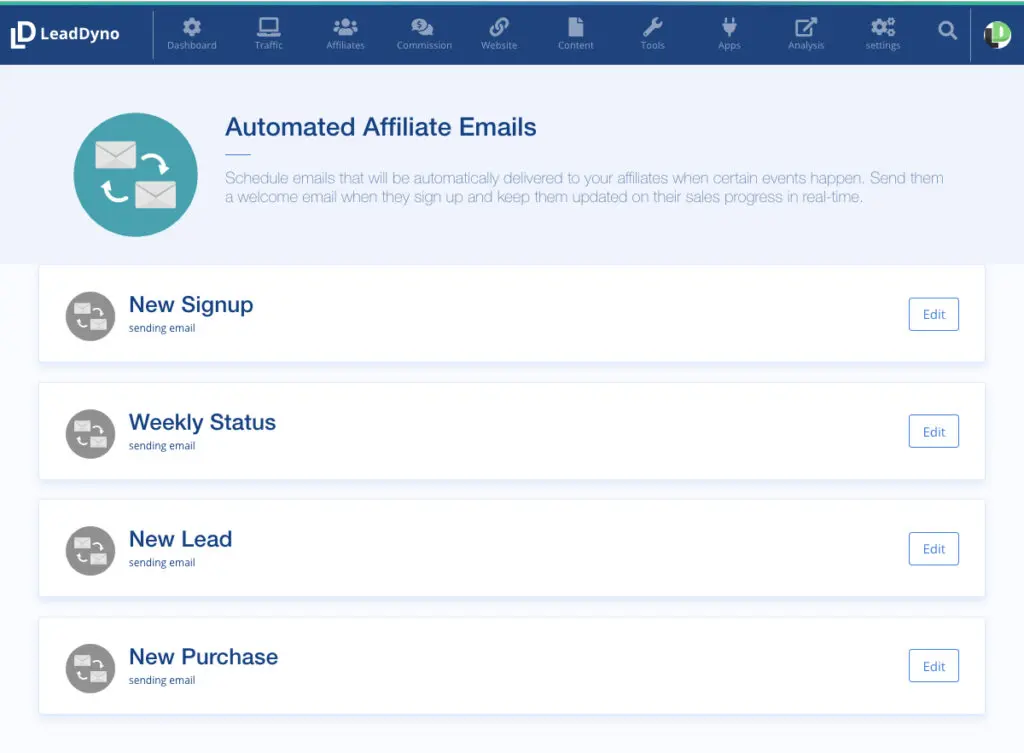Edit the New Purchase email
The image size is (1024, 753).
[933, 666]
